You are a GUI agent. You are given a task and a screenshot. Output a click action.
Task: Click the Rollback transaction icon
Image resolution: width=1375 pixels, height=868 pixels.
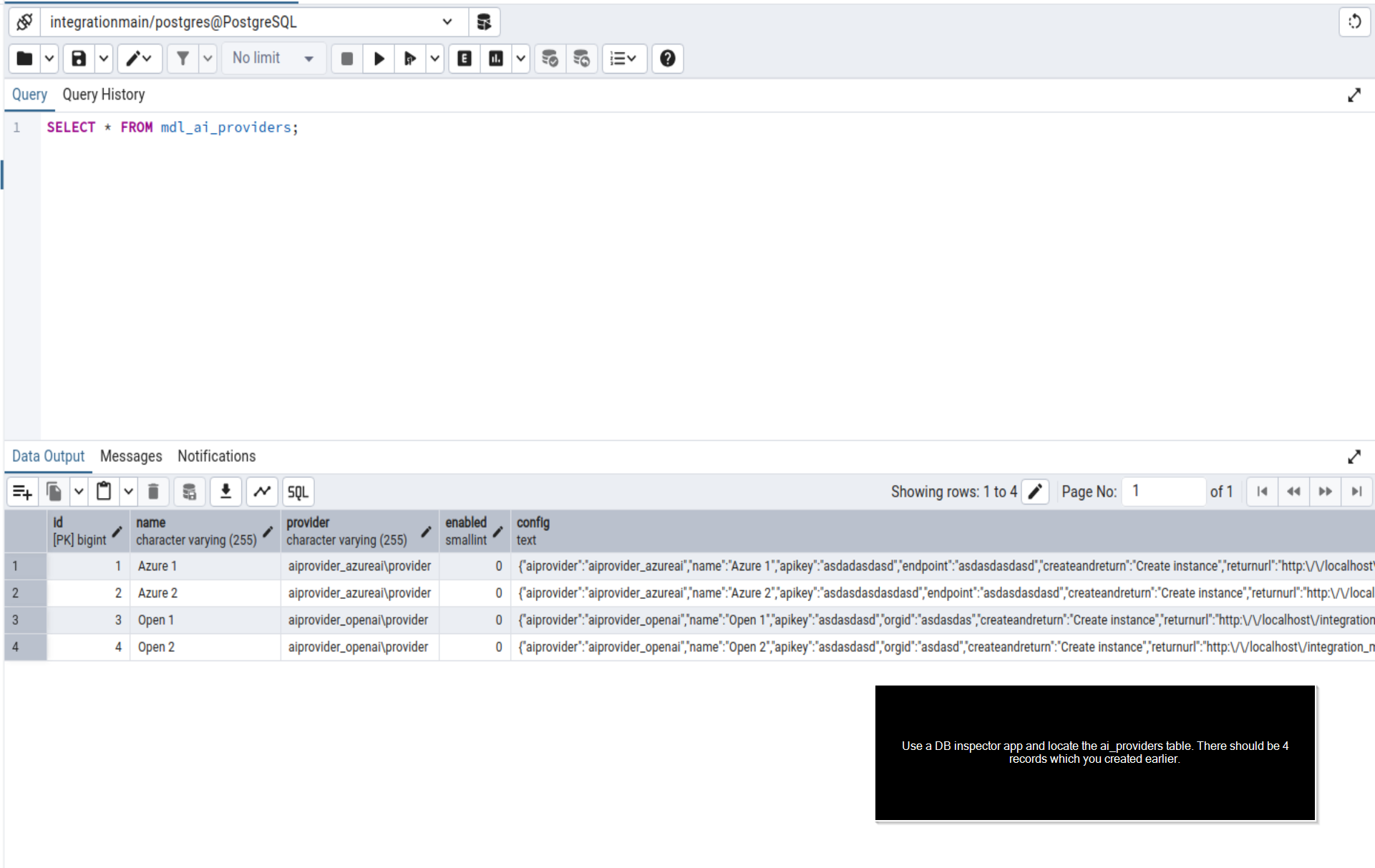click(581, 59)
